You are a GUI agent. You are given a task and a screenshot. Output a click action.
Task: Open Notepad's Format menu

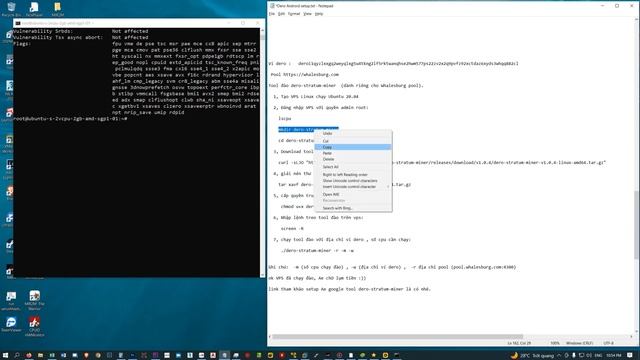coord(293,14)
